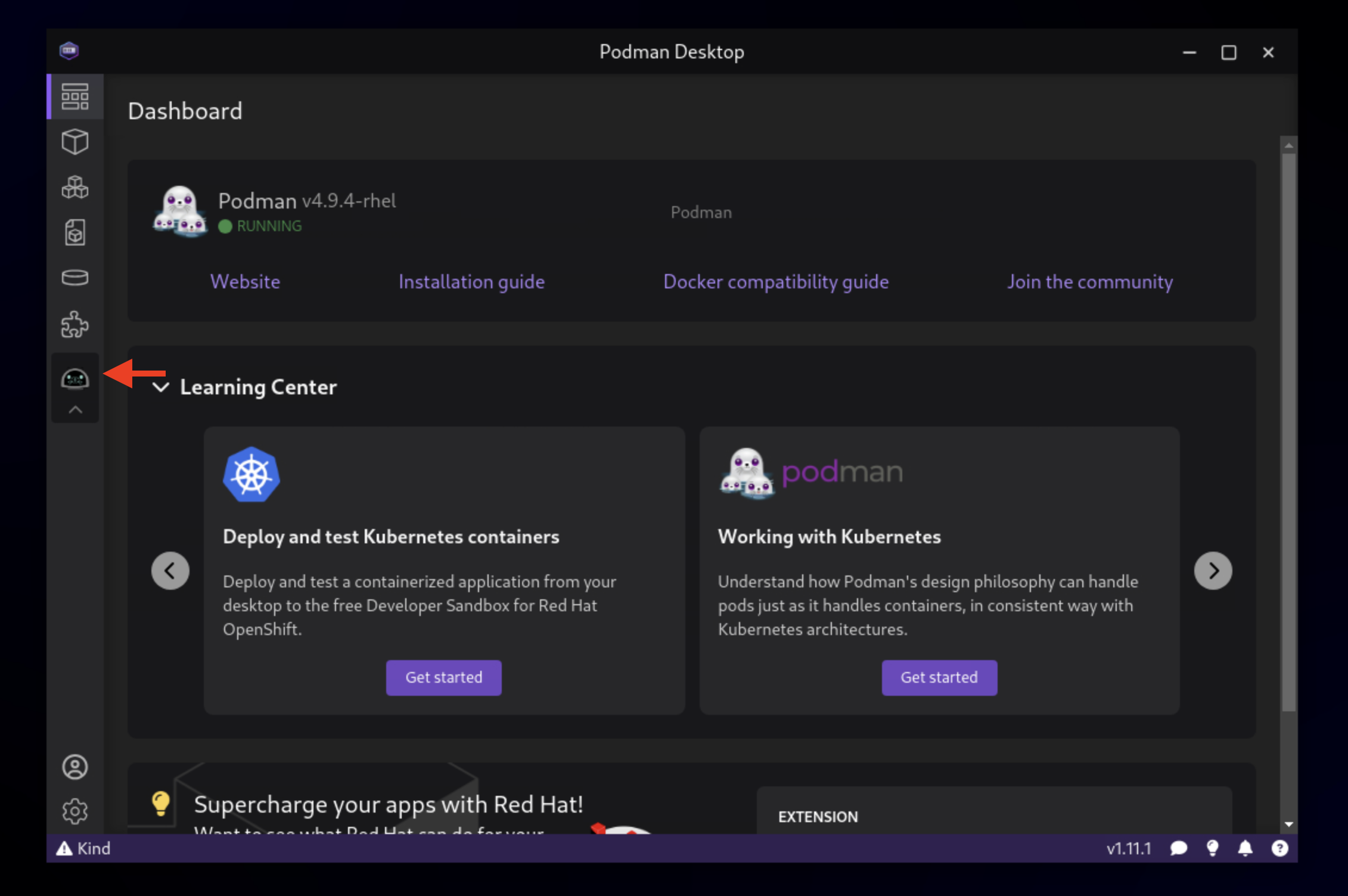
Task: Maximize the Podman Desktop window
Action: click(x=1229, y=52)
